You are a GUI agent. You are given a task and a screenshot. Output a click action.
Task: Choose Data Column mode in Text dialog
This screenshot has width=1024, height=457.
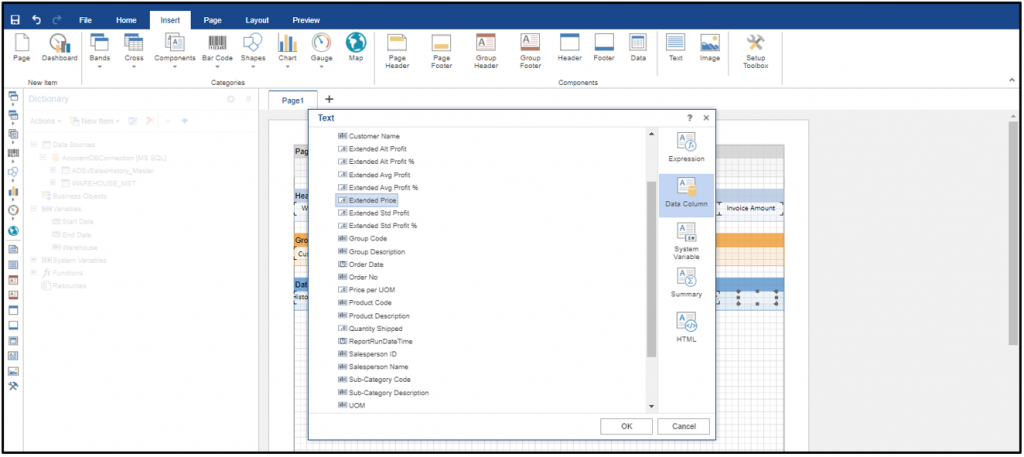tap(686, 193)
